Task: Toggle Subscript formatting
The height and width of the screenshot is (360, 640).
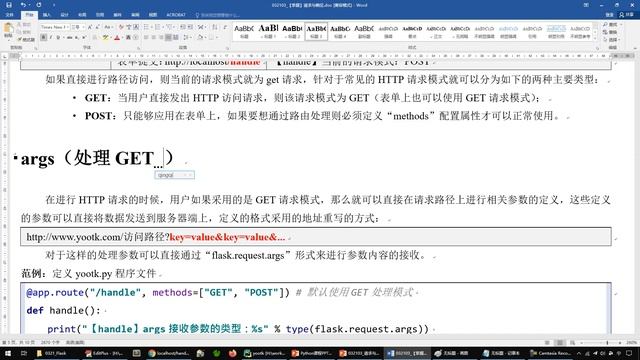Action: point(77,37)
